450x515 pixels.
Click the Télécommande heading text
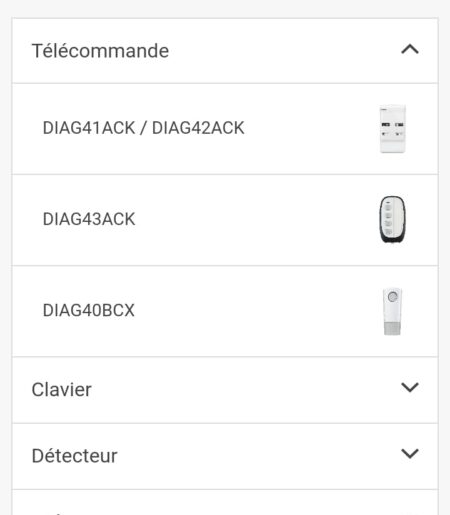click(100, 51)
